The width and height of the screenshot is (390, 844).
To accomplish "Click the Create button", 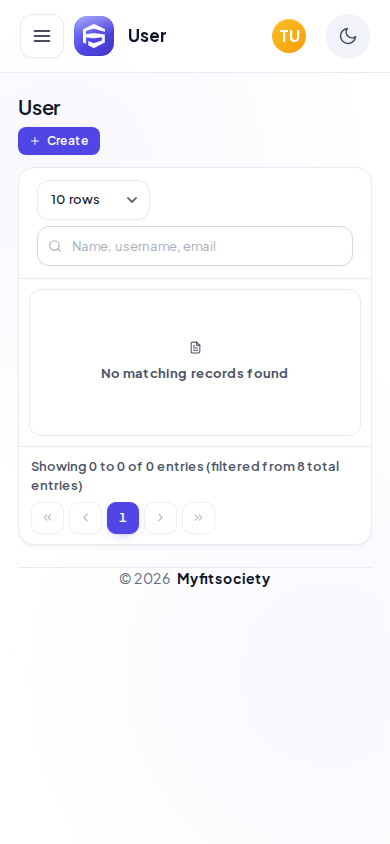I will (59, 141).
